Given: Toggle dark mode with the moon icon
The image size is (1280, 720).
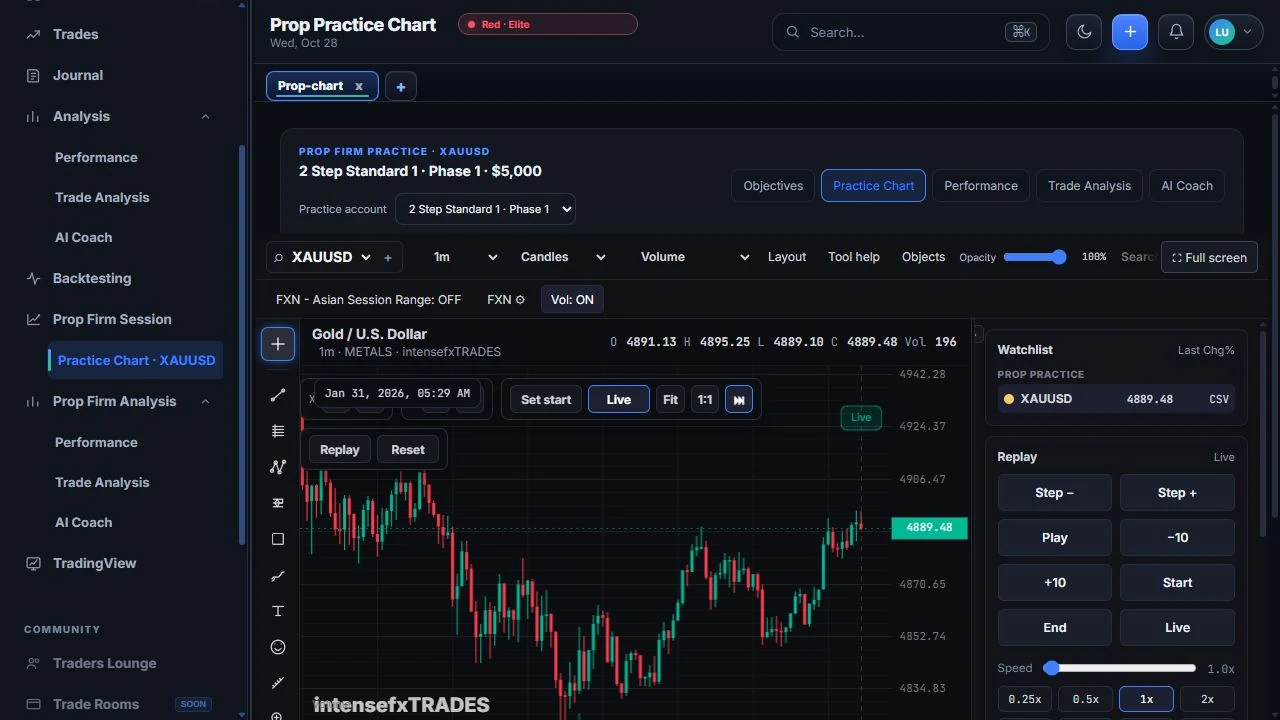Looking at the screenshot, I should click(x=1084, y=32).
